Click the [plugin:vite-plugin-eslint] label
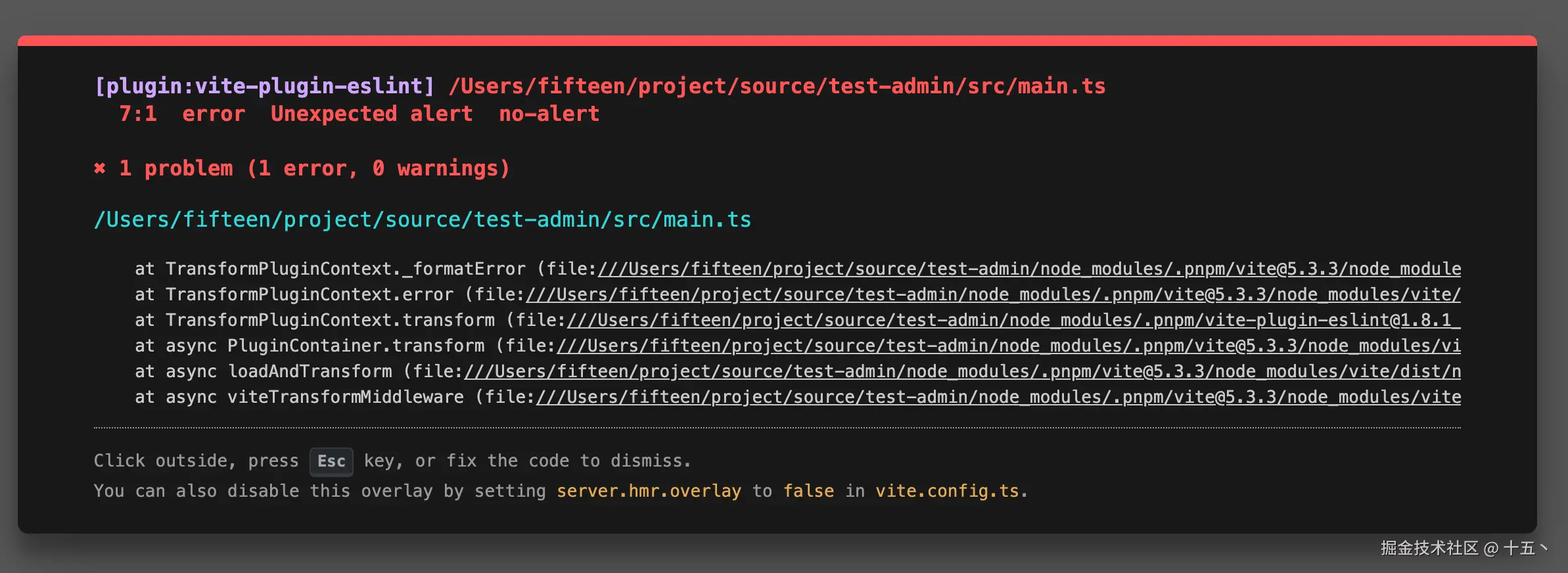Screen dimensions: 1568x573 [x=264, y=86]
